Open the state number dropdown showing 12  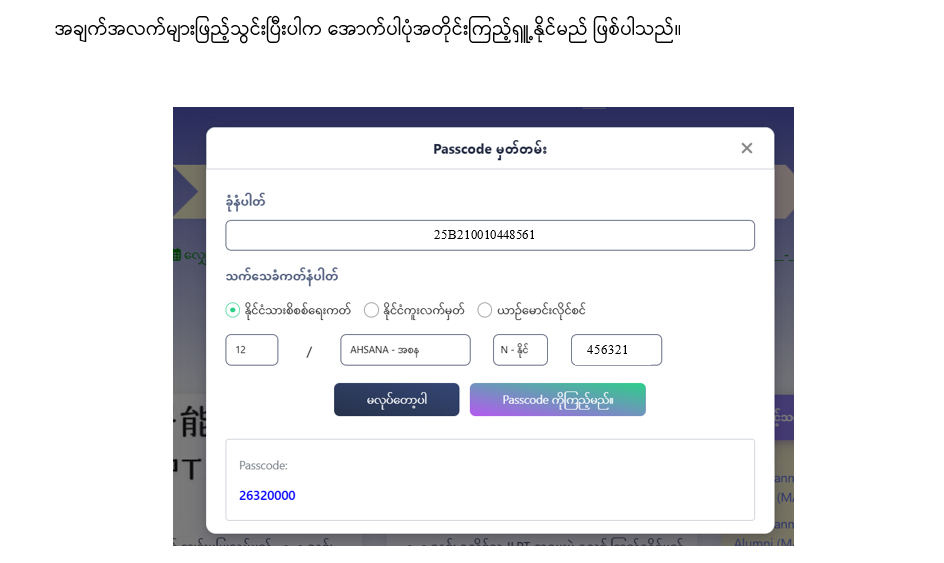pyautogui.click(x=252, y=350)
